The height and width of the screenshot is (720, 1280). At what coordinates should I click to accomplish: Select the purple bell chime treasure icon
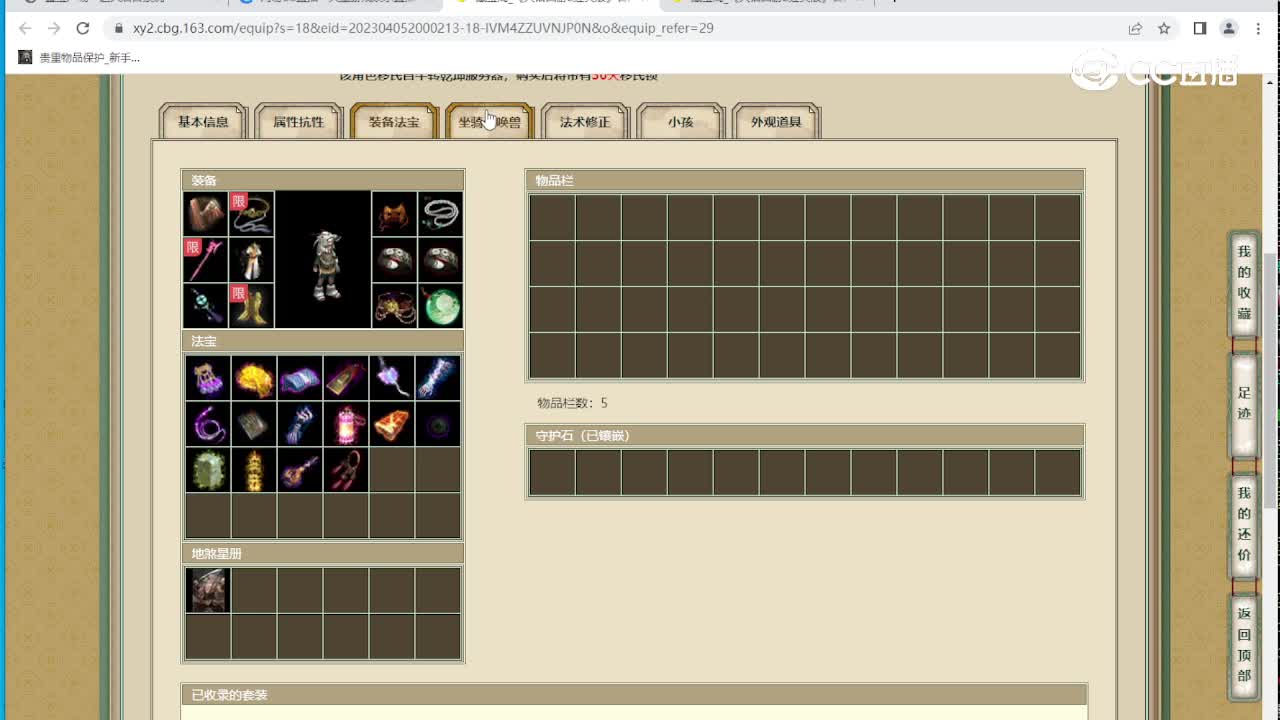coord(208,378)
